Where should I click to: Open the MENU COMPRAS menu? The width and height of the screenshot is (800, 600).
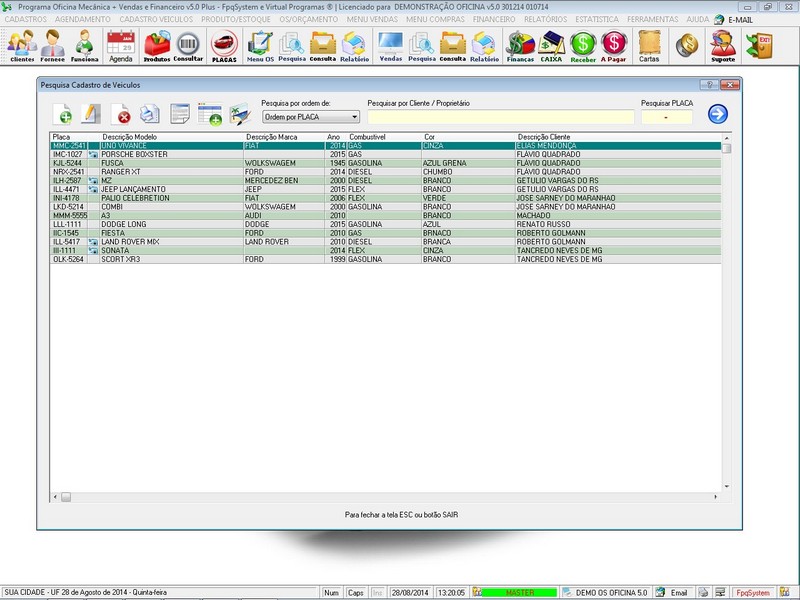[435, 19]
